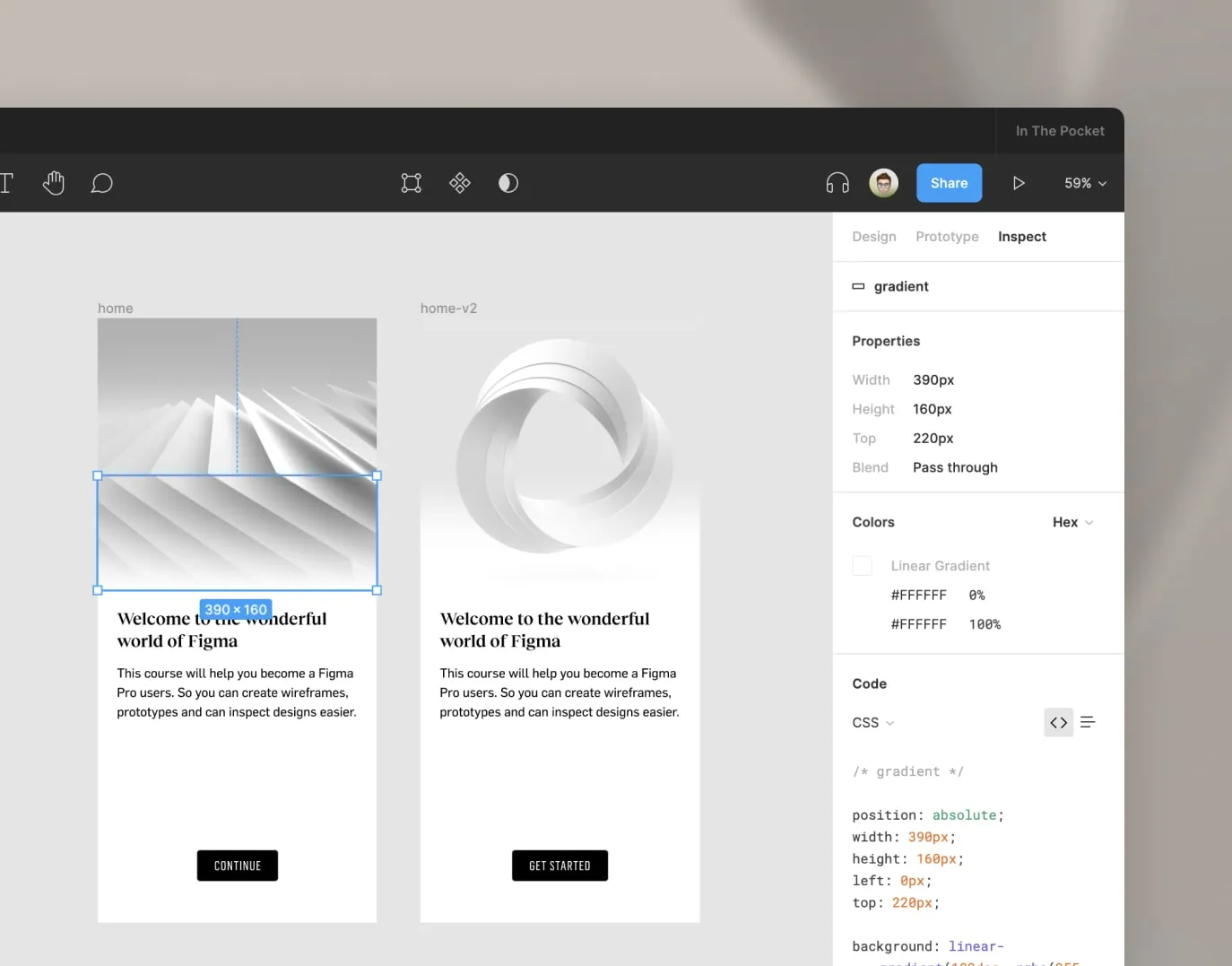Select the Text tool
Screen dimensions: 1232x966
point(6,183)
